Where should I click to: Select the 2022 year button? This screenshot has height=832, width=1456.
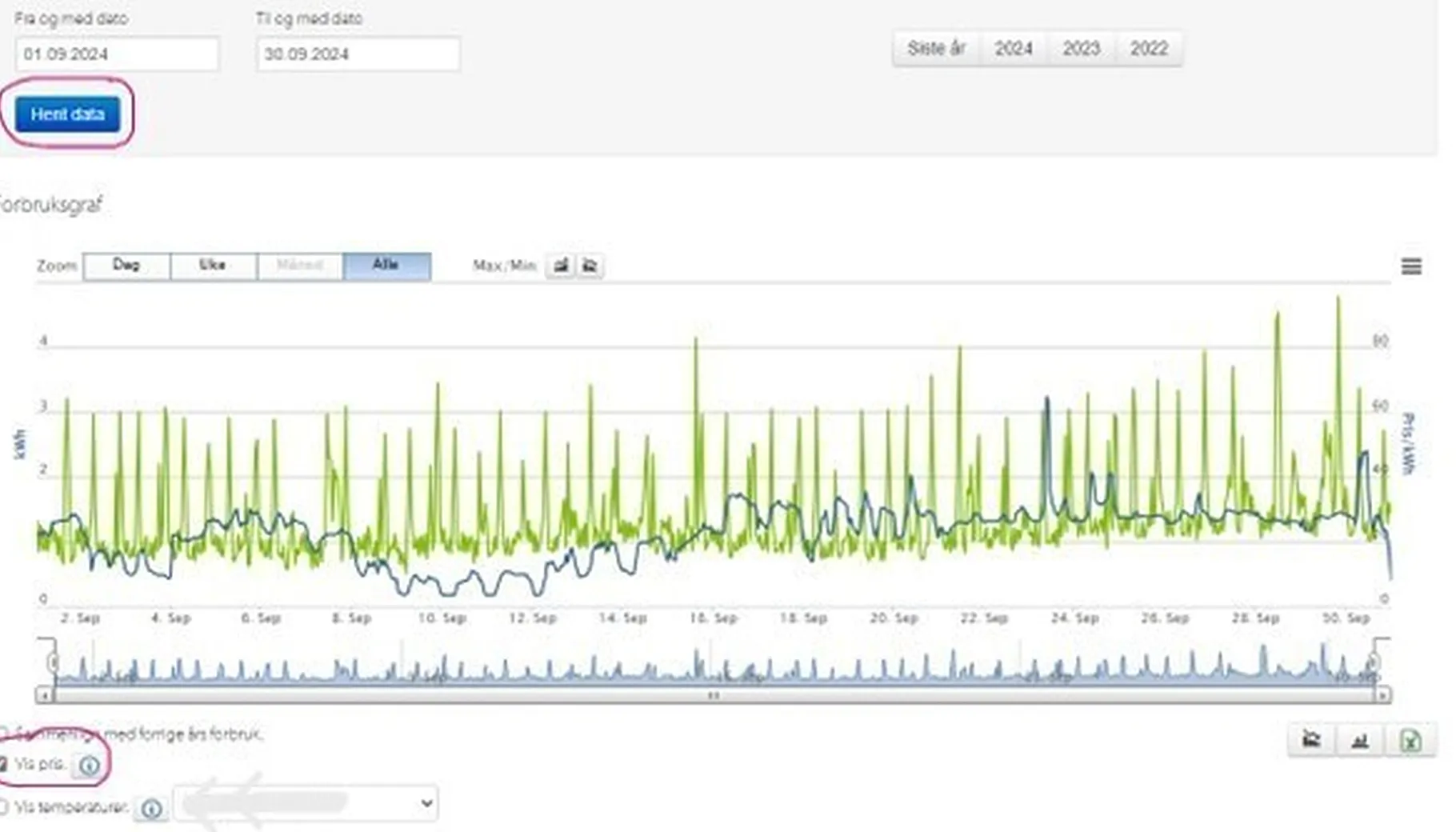pyautogui.click(x=1149, y=49)
